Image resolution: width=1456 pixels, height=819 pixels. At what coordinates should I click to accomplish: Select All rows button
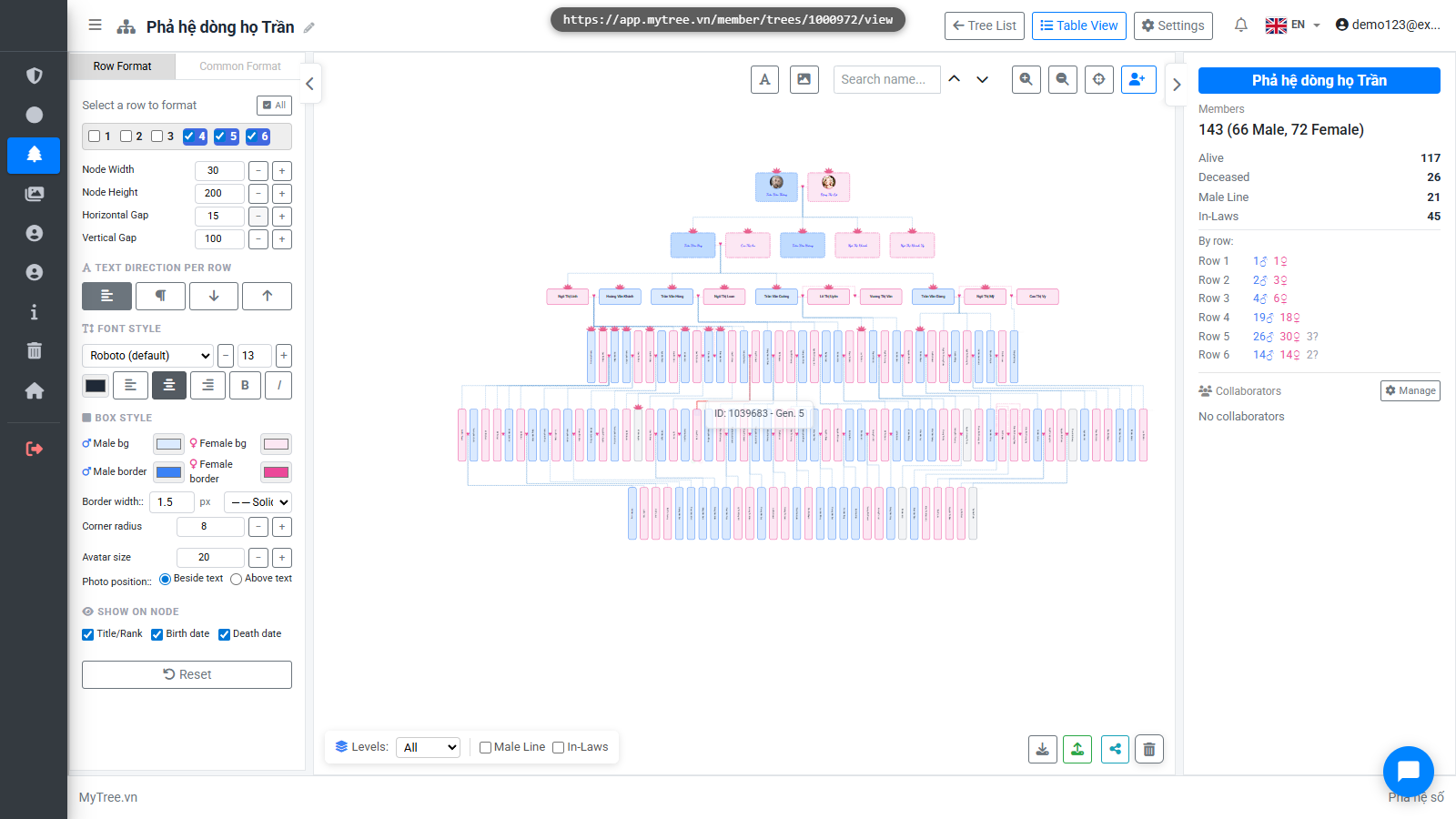coord(274,106)
